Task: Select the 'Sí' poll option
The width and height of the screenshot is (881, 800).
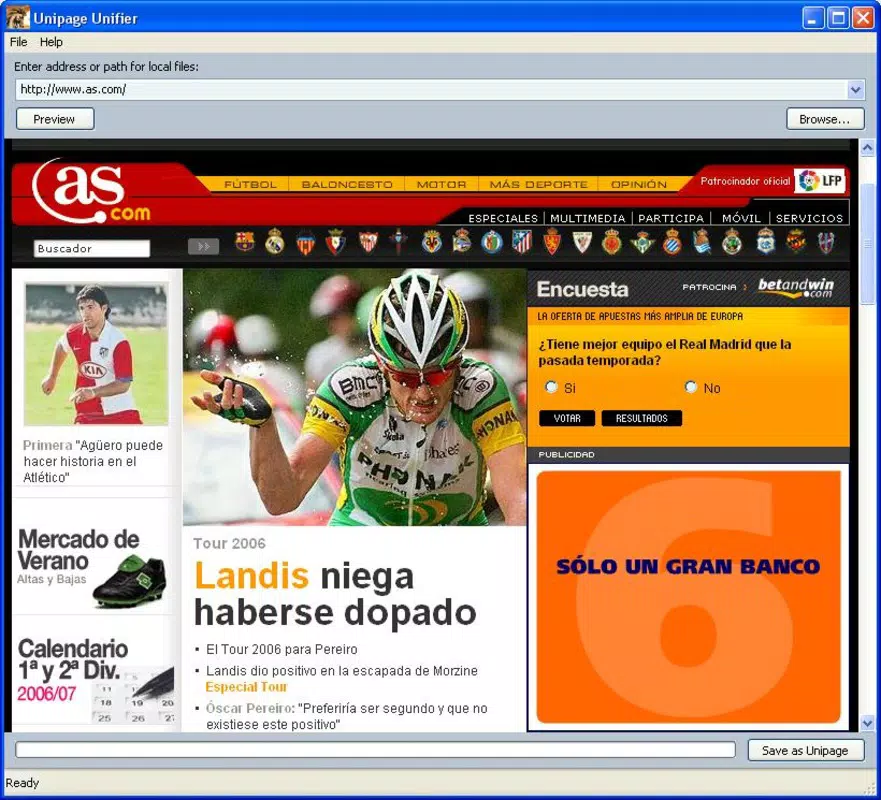Action: tap(551, 387)
